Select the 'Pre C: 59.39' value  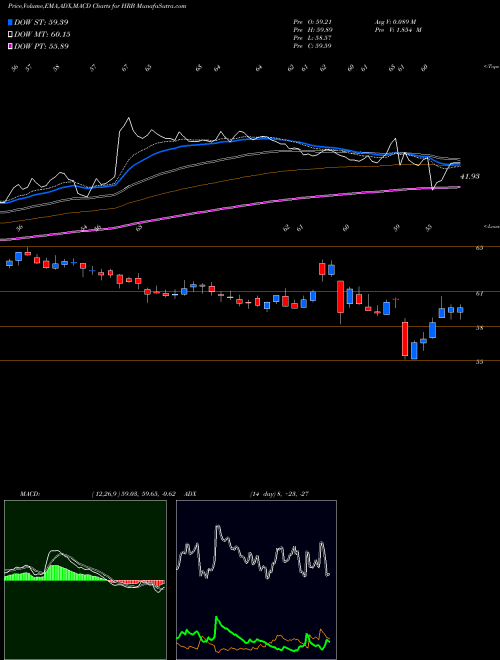[312, 46]
